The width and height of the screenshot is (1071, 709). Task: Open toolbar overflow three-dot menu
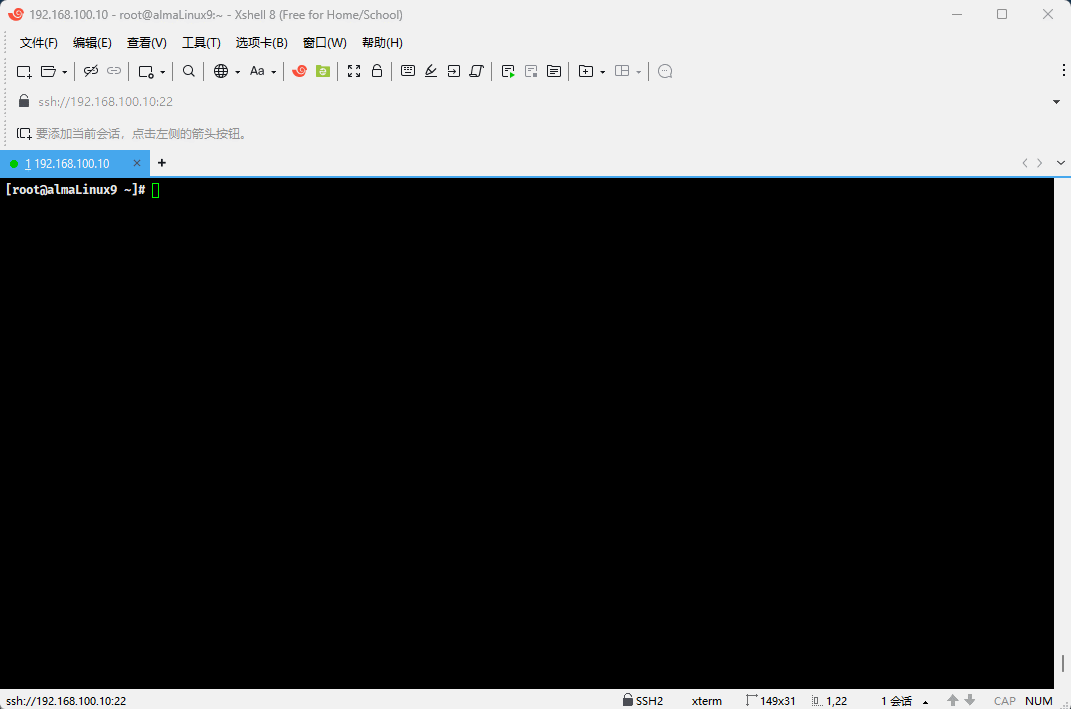[1063, 70]
